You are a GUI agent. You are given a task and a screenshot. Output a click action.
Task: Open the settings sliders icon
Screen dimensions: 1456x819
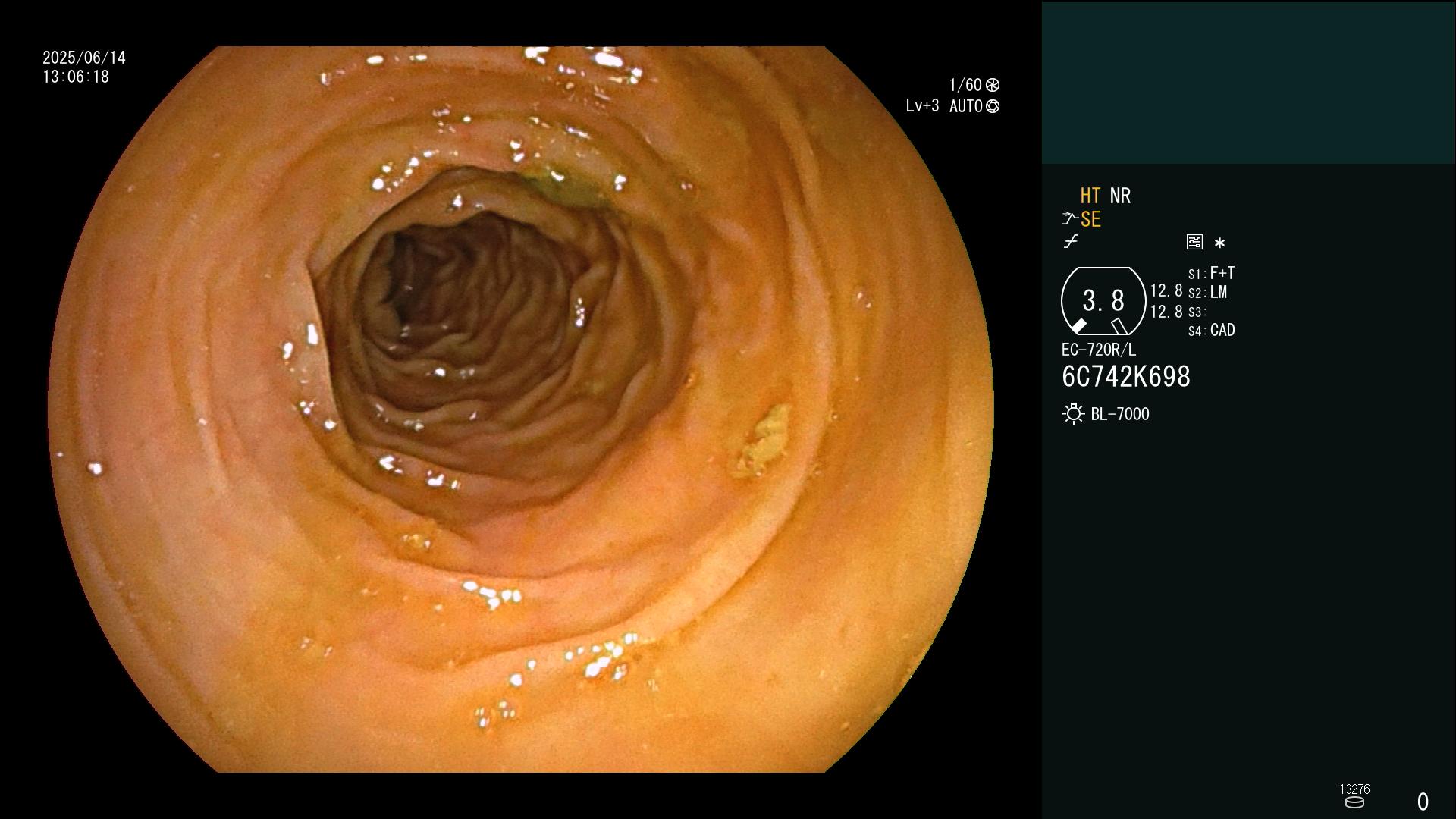click(1194, 242)
